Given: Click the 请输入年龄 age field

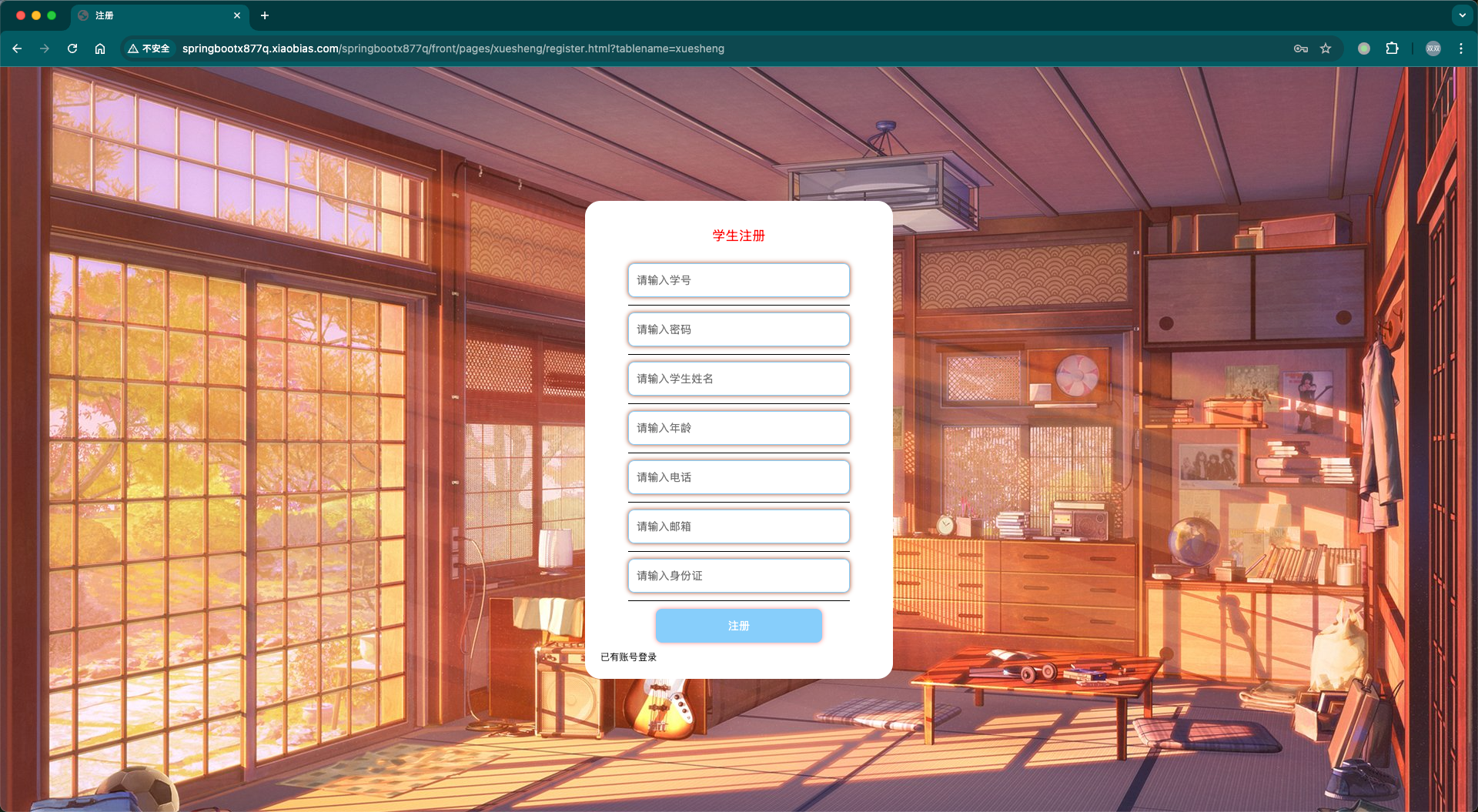Looking at the screenshot, I should click(739, 428).
